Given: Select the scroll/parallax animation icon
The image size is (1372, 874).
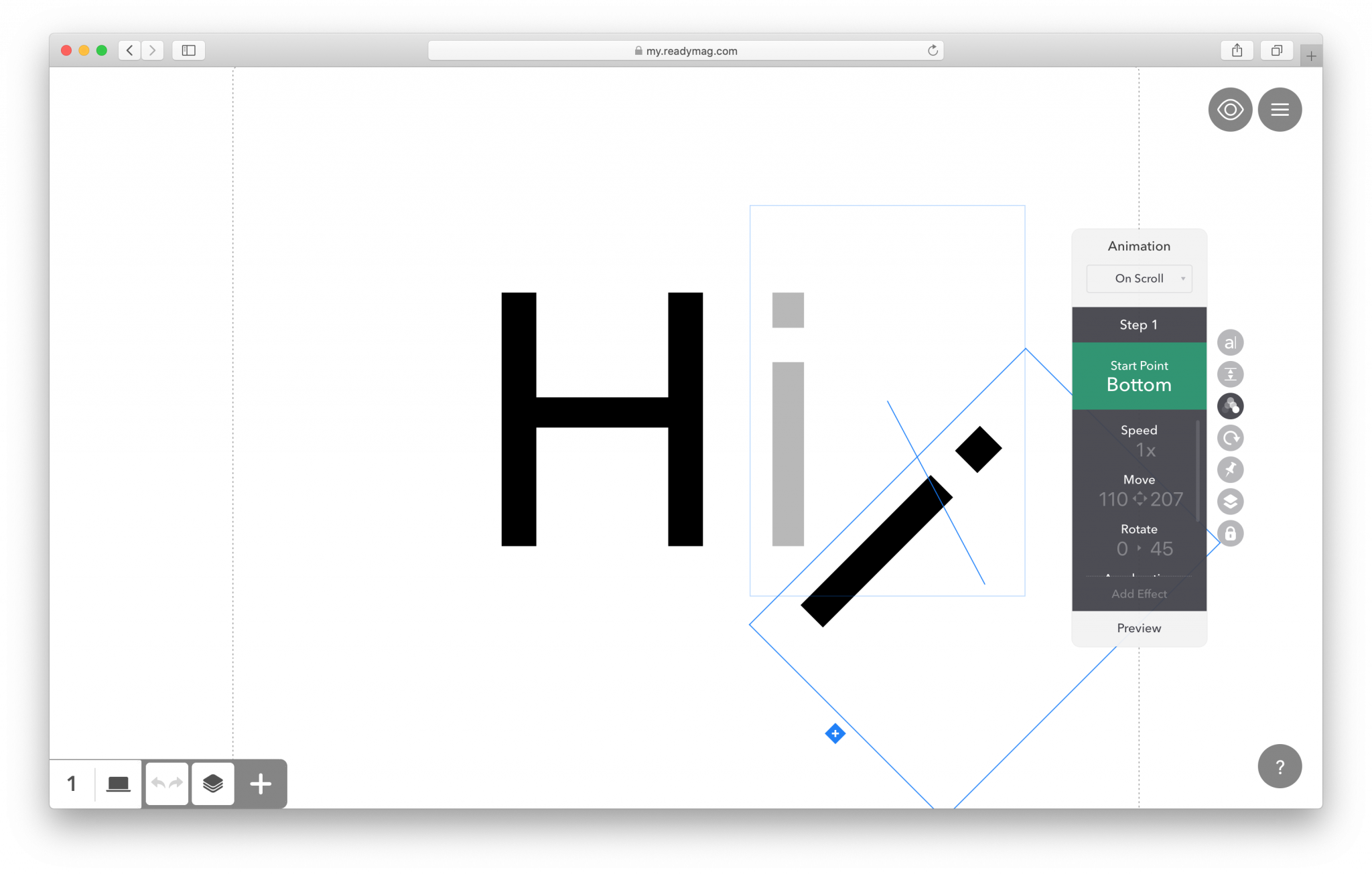Looking at the screenshot, I should (x=1230, y=406).
